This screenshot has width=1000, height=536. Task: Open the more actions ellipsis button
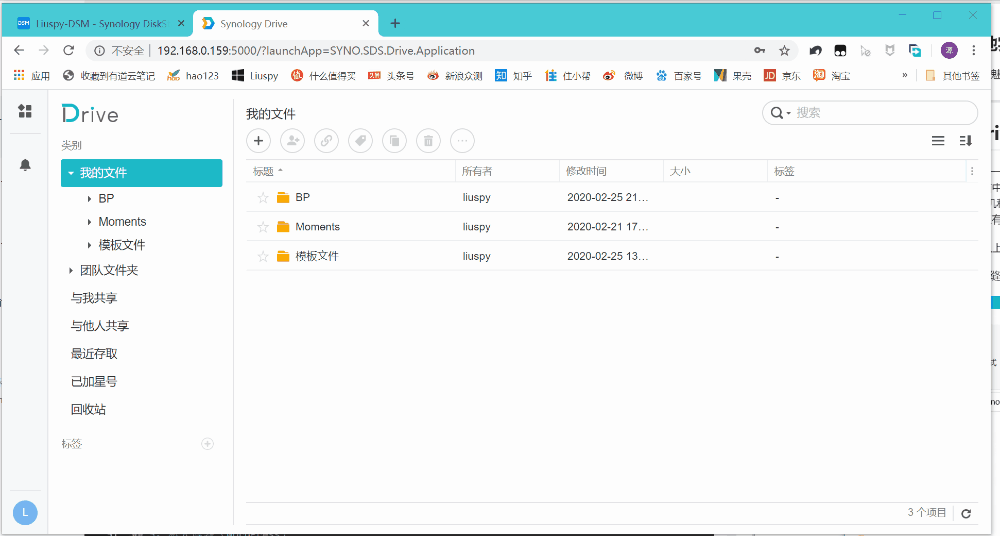(462, 141)
